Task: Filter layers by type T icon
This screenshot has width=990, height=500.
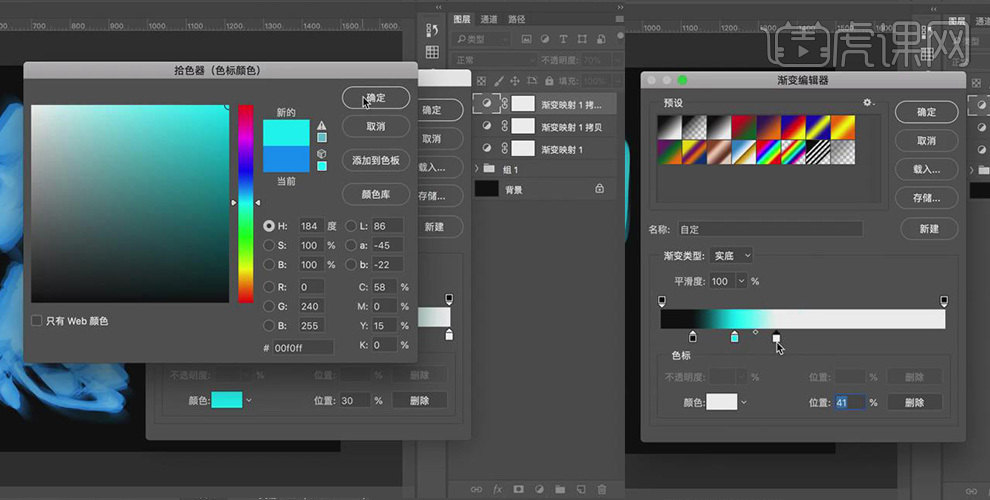Action: (x=563, y=39)
